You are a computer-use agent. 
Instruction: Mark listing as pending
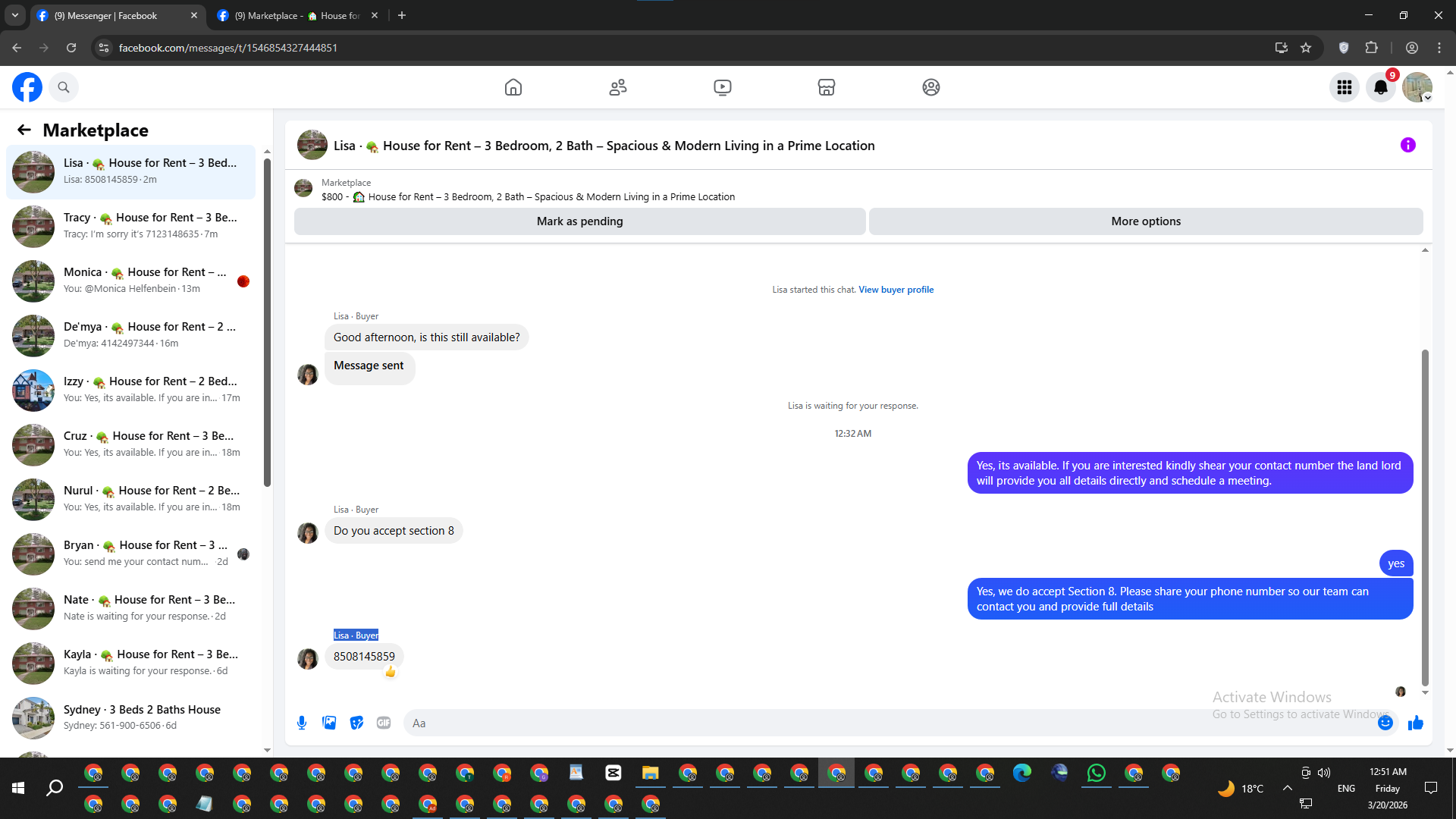[579, 221]
